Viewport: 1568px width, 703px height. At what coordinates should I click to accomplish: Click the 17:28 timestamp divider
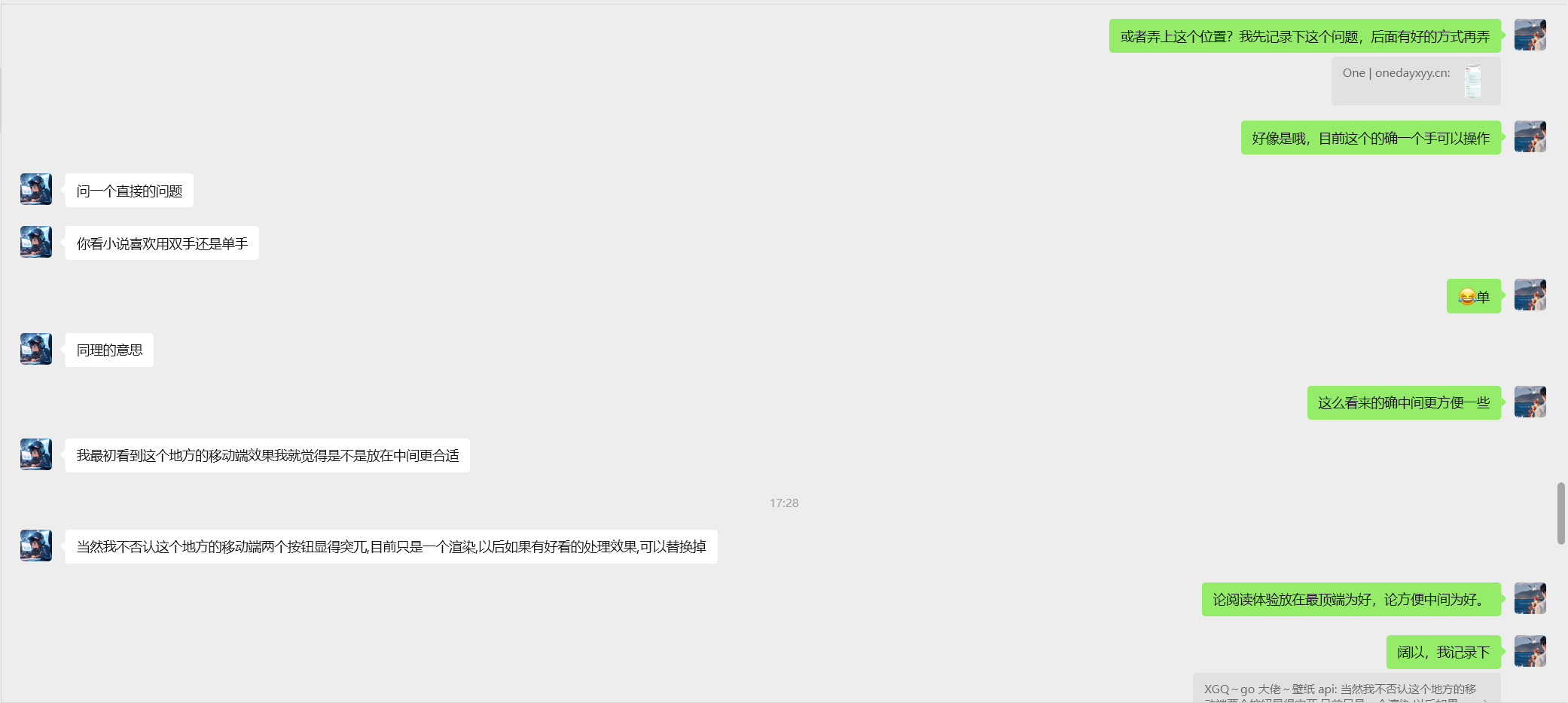[784, 503]
